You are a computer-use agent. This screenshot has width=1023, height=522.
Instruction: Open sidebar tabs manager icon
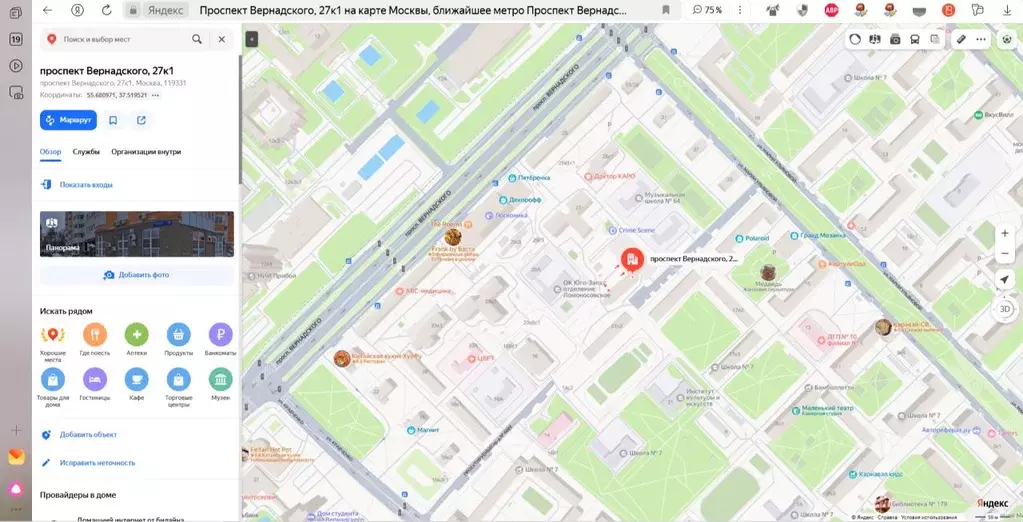[x=16, y=12]
